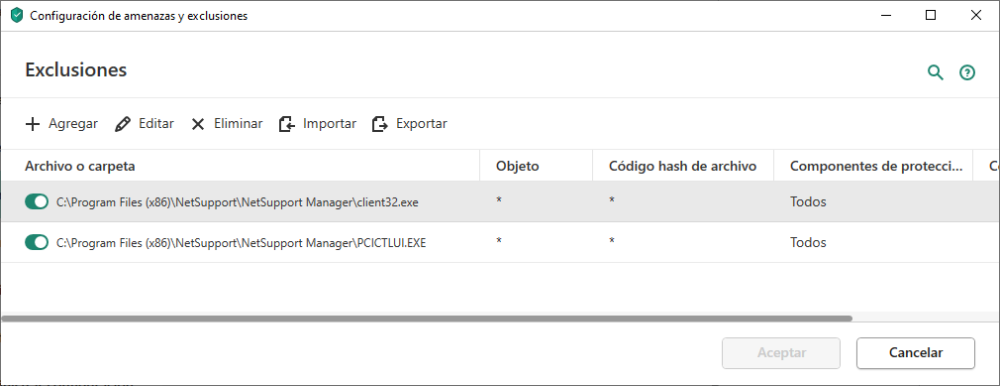The width and height of the screenshot is (1000, 386).
Task: Sort by Objeto column header
Action: click(536, 166)
